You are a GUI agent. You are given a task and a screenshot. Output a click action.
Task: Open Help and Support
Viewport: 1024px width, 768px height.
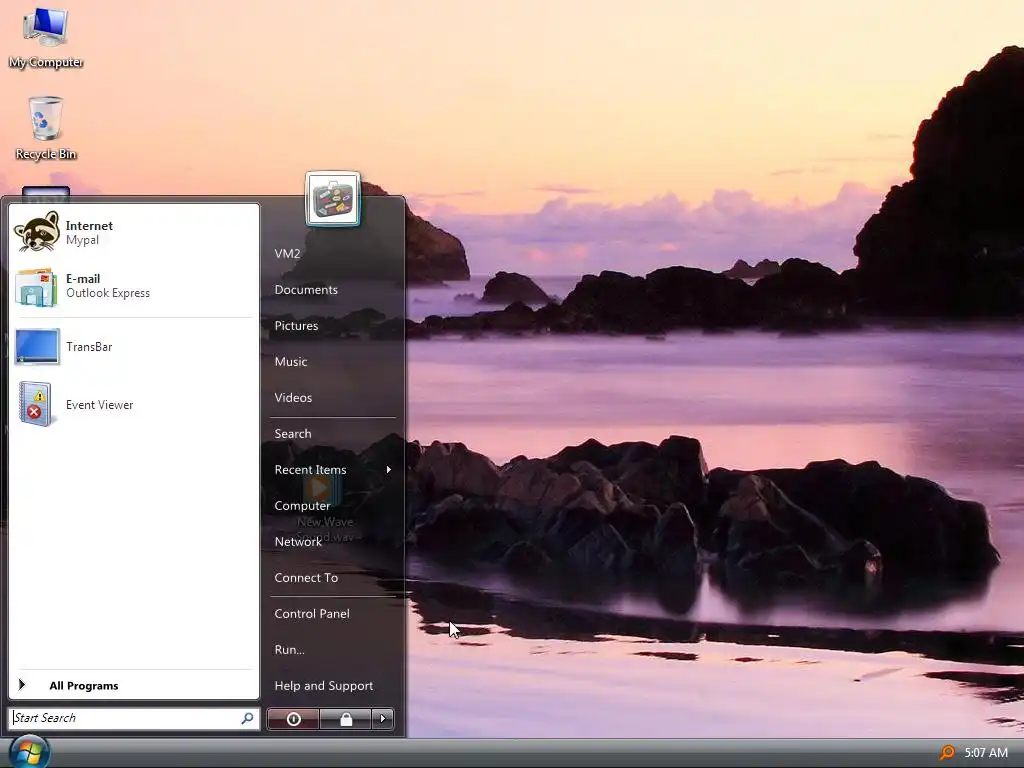[323, 685]
